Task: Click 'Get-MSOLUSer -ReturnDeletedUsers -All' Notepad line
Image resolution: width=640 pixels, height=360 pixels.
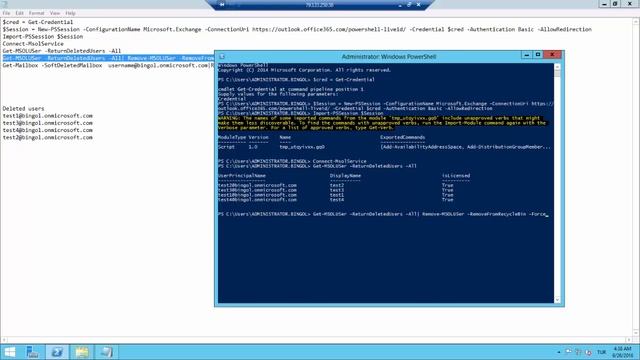Action: pyautogui.click(x=62, y=51)
